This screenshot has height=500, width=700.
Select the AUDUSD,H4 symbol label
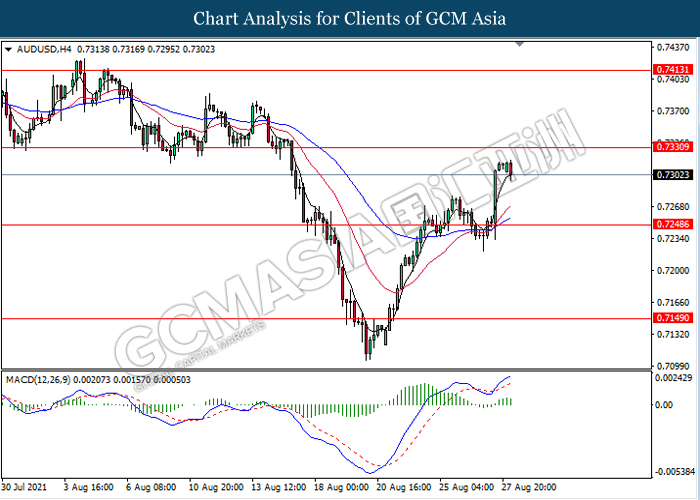41,48
